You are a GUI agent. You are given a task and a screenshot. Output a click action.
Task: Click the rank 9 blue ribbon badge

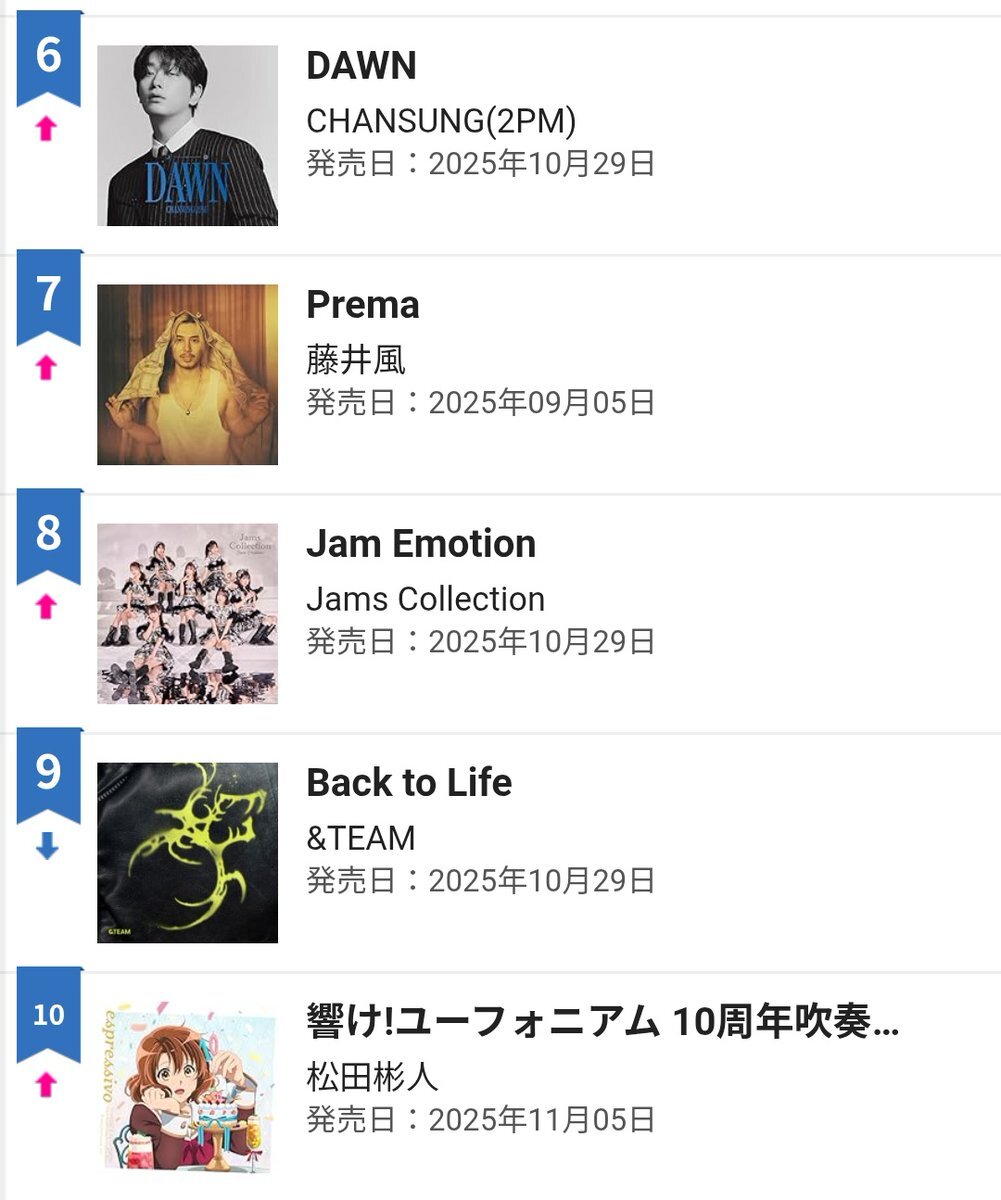coord(48,773)
